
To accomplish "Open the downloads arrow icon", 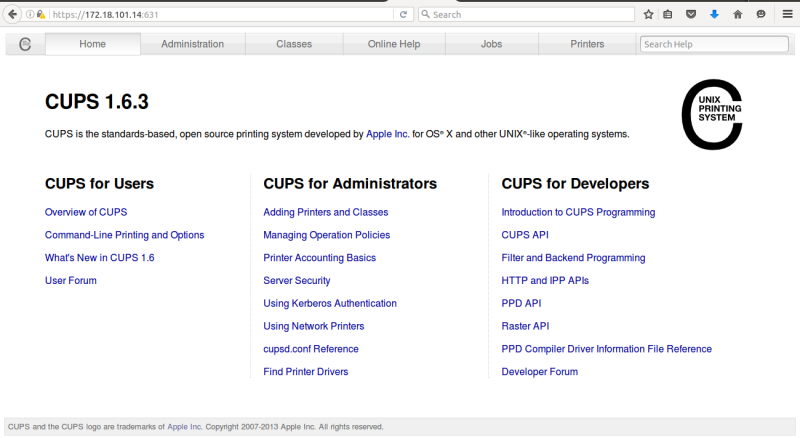I will coord(714,14).
